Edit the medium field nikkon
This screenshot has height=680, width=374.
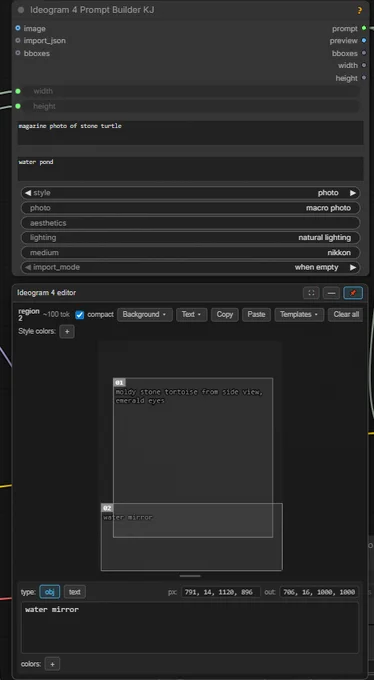(x=190, y=252)
